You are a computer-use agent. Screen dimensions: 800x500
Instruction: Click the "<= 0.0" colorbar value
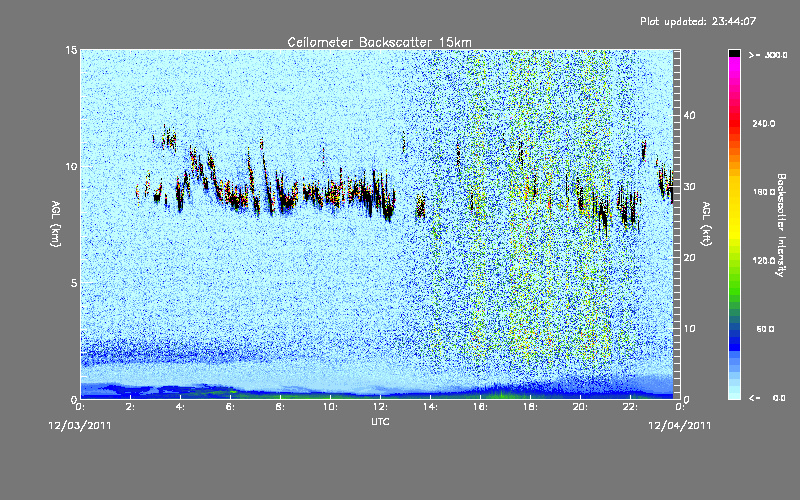pyautogui.click(x=767, y=398)
